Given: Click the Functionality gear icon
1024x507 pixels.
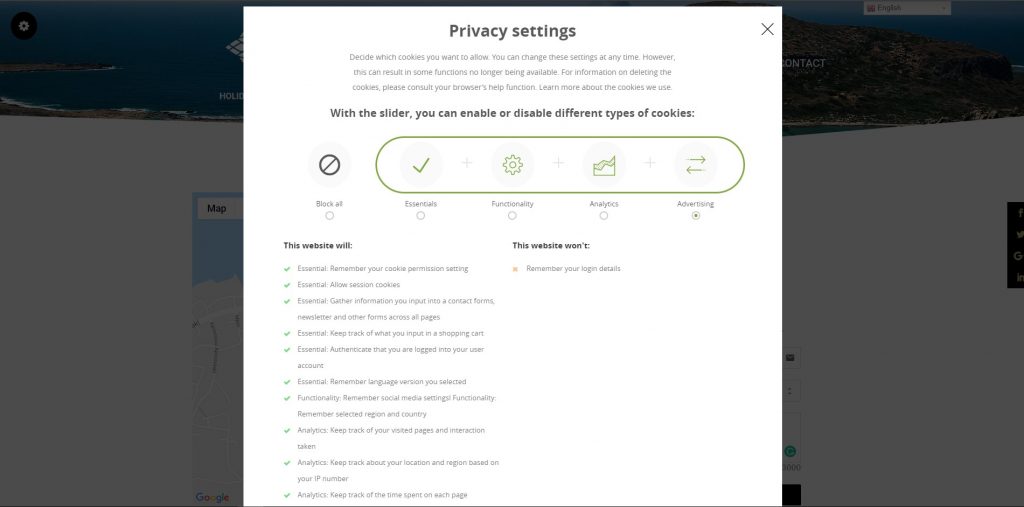Looking at the screenshot, I should tap(513, 165).
